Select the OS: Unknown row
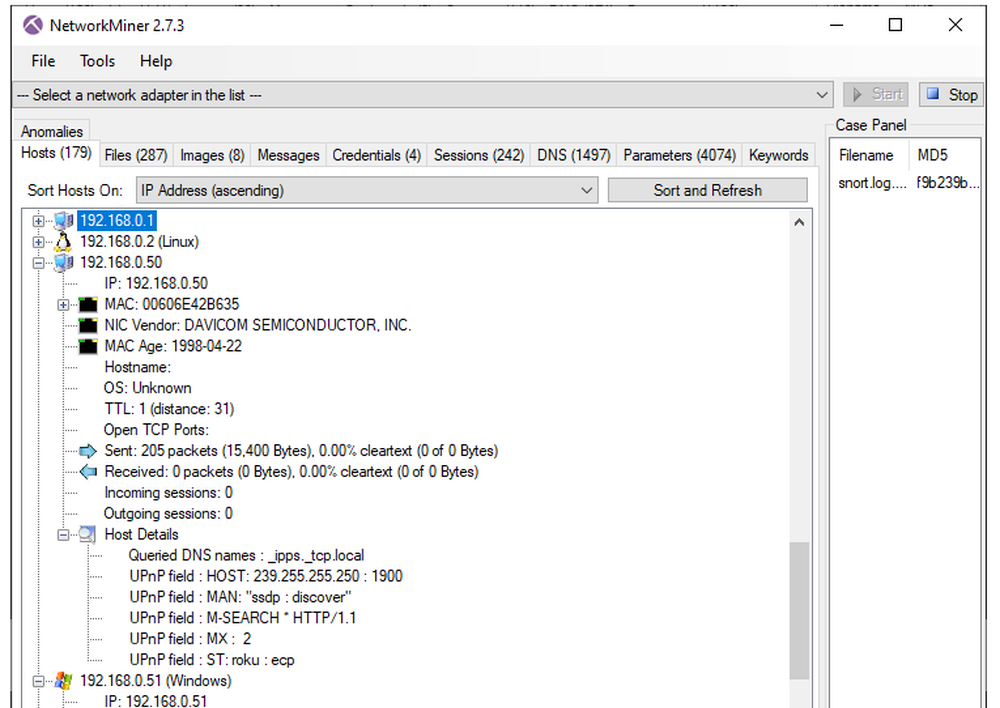Image resolution: width=1000 pixels, height=708 pixels. 147,388
